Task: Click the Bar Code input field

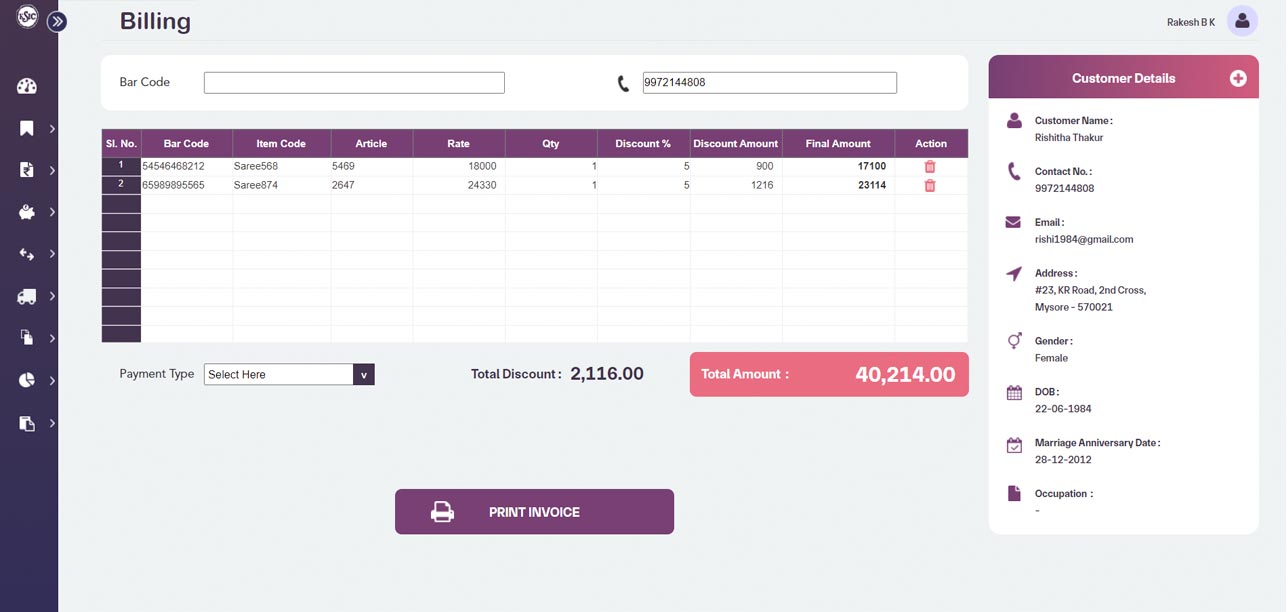Action: pos(354,83)
